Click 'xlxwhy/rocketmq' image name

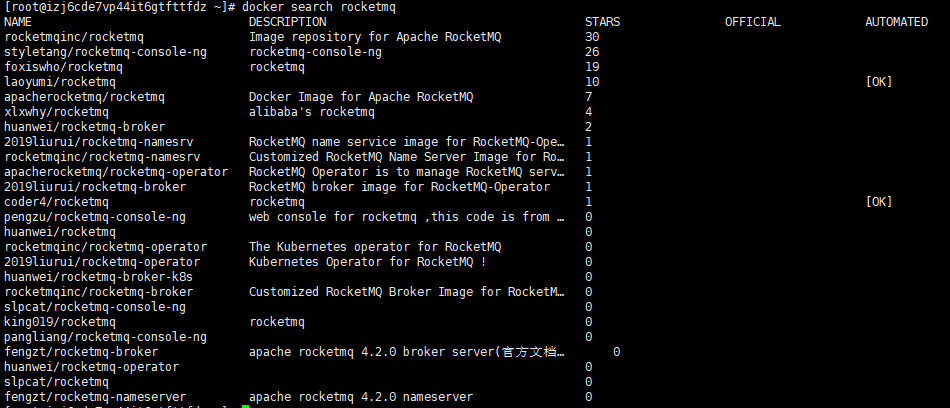[x=56, y=112]
